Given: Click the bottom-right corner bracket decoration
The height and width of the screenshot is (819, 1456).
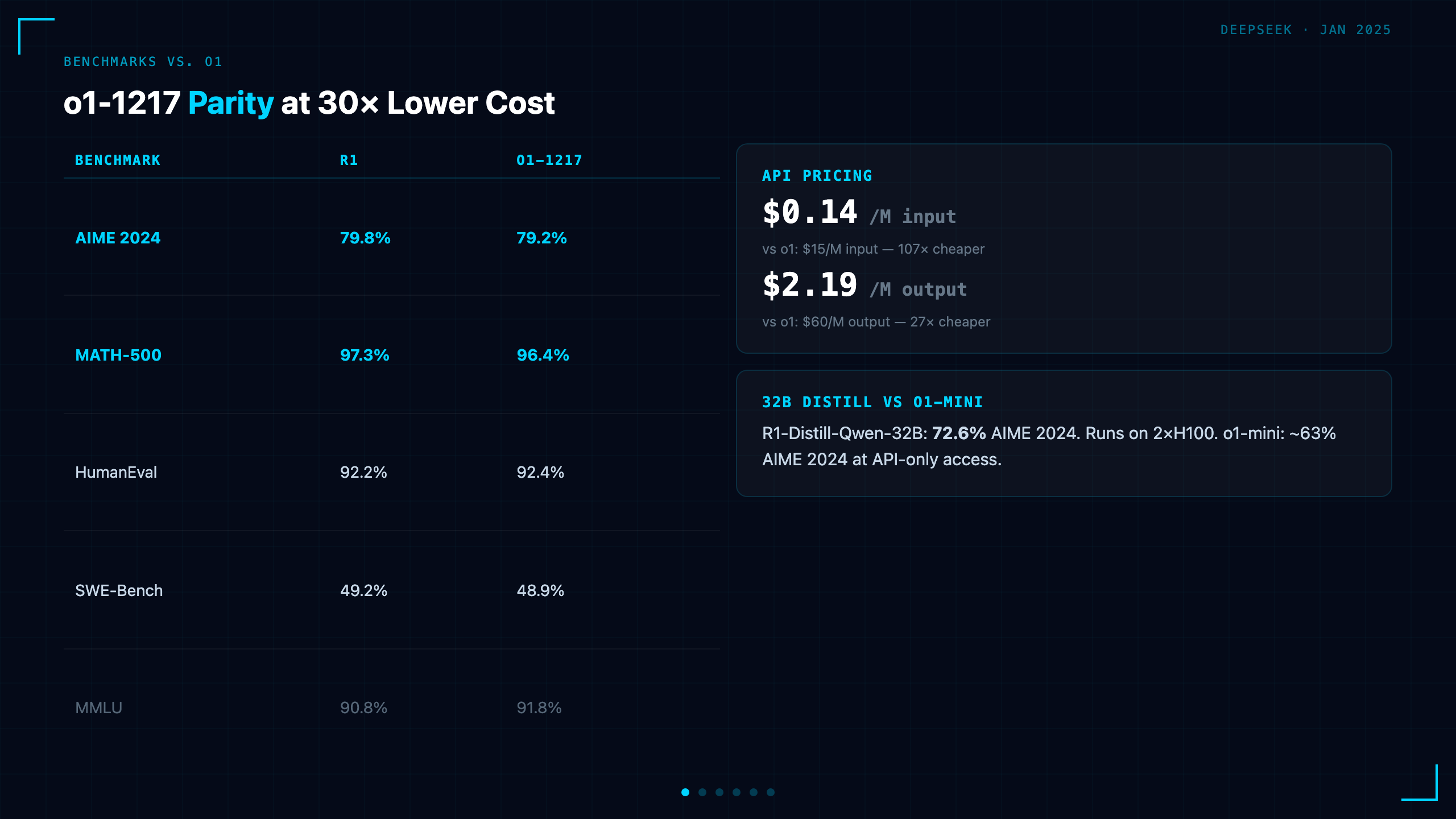Looking at the screenshot, I should tap(1420, 783).
